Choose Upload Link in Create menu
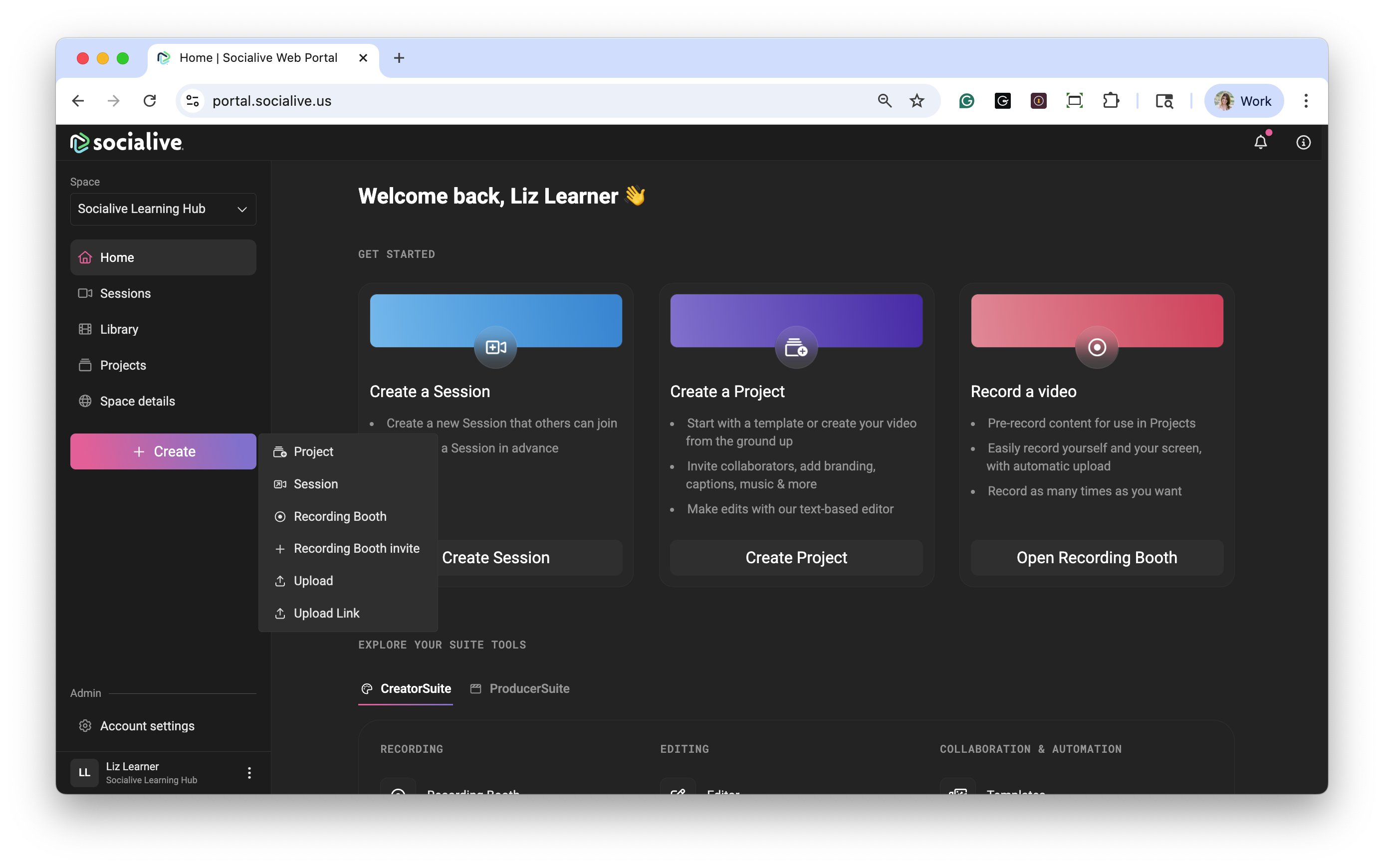The image size is (1384, 868). pyautogui.click(x=326, y=613)
